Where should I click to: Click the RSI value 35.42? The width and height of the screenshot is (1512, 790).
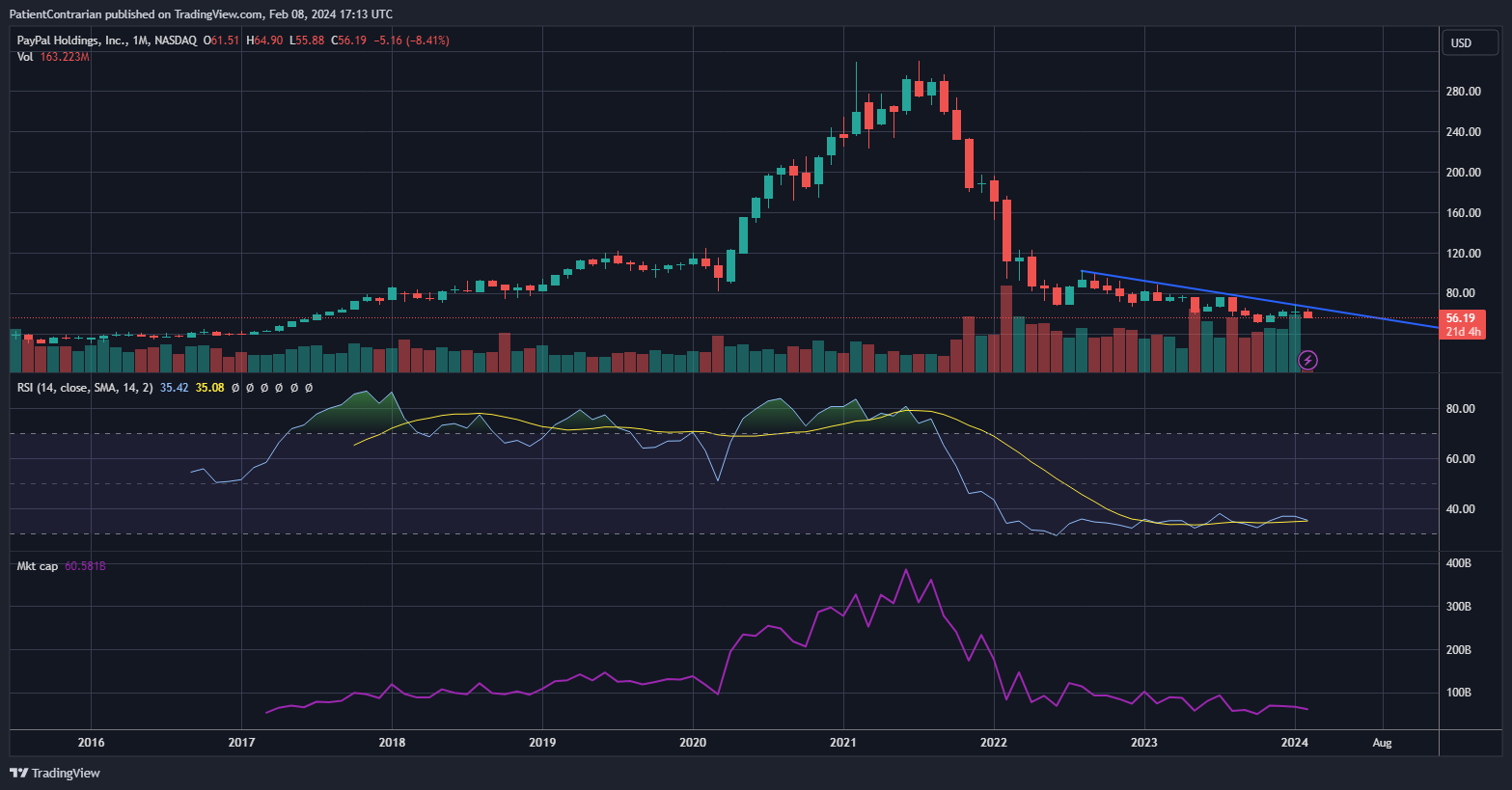[x=174, y=388]
